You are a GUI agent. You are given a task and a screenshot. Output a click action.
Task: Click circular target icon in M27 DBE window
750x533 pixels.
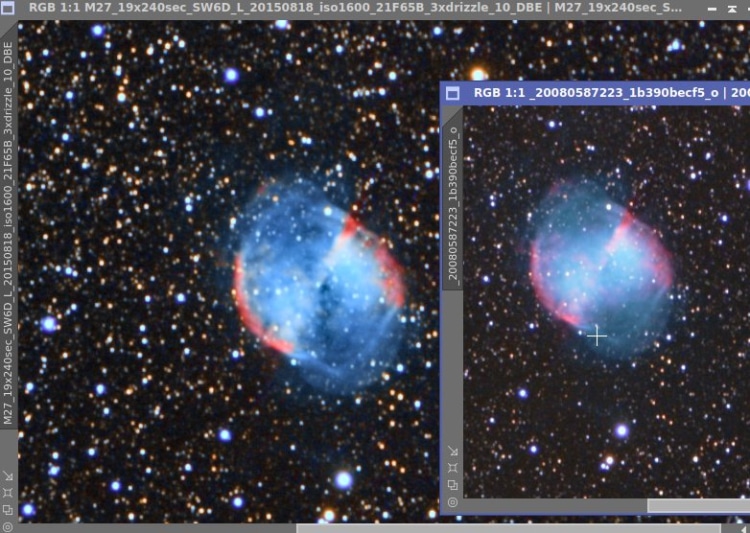pos(8,527)
